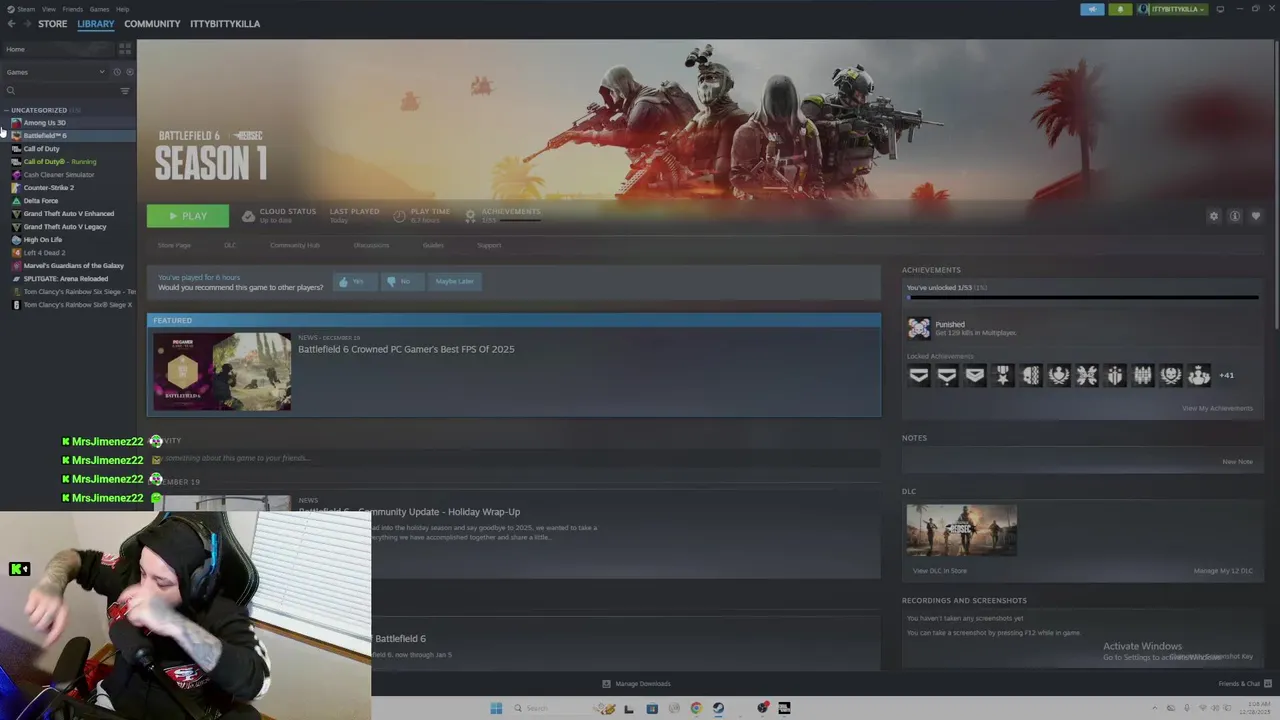1280x720 pixels.
Task: Open the Help menu
Action: [x=122, y=9]
